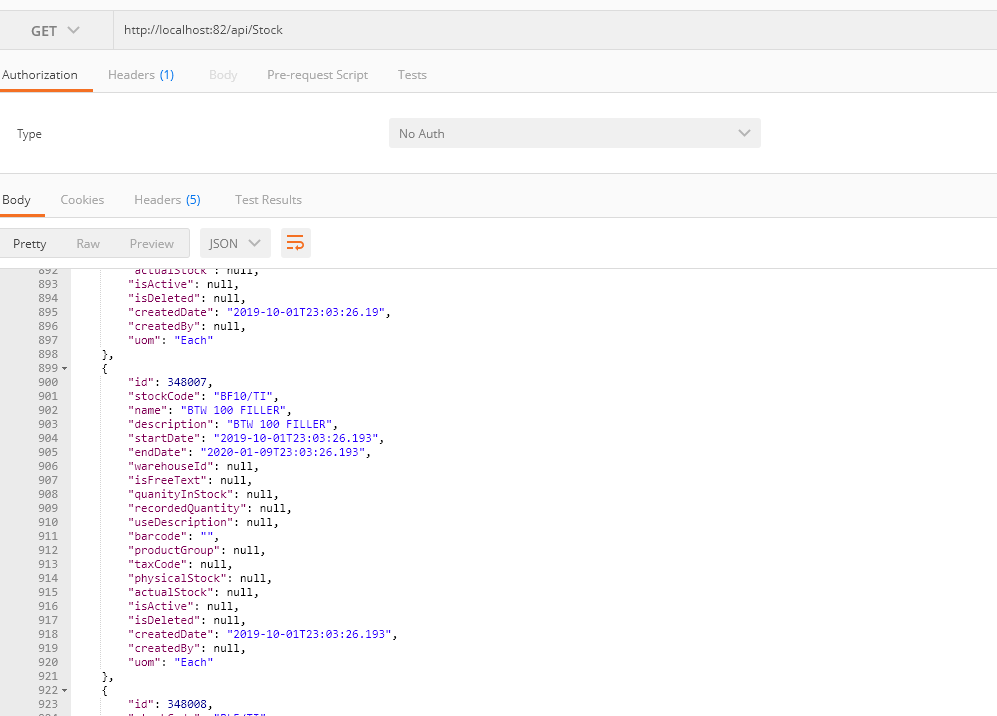Collapse the JSON object at line 899
Screen dimensions: 997x716
65,369
